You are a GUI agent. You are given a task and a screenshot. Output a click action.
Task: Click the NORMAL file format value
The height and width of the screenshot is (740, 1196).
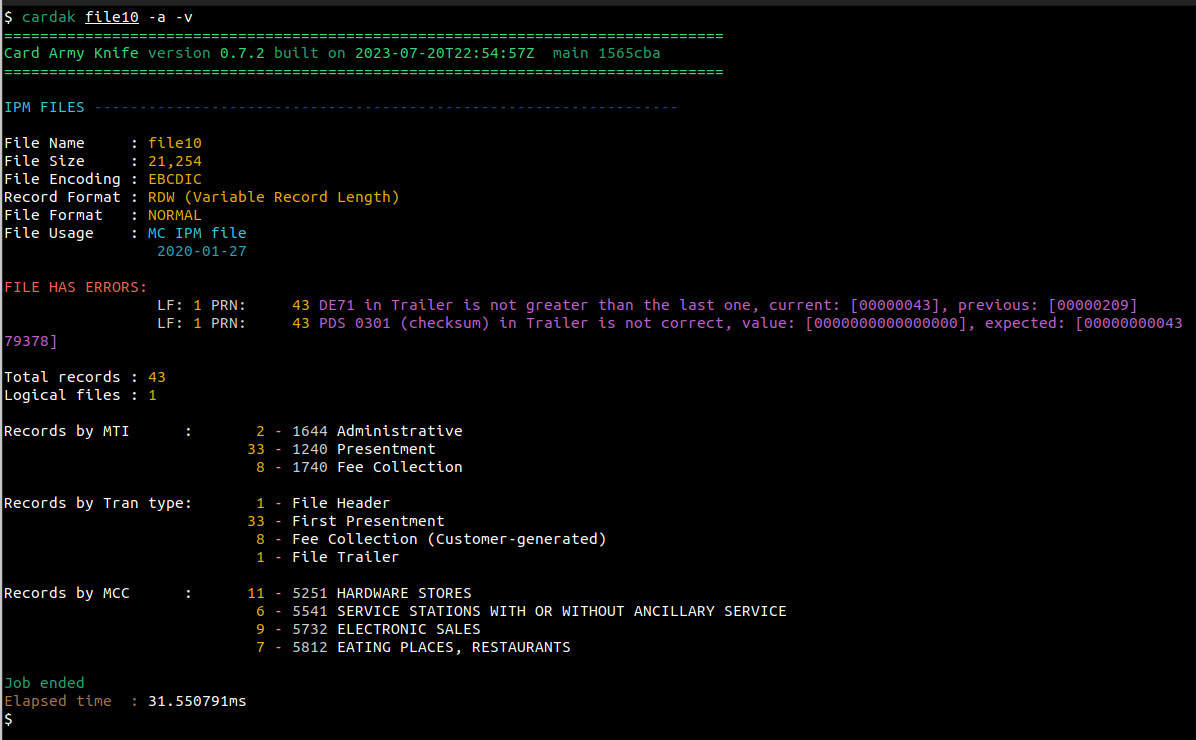(175, 215)
